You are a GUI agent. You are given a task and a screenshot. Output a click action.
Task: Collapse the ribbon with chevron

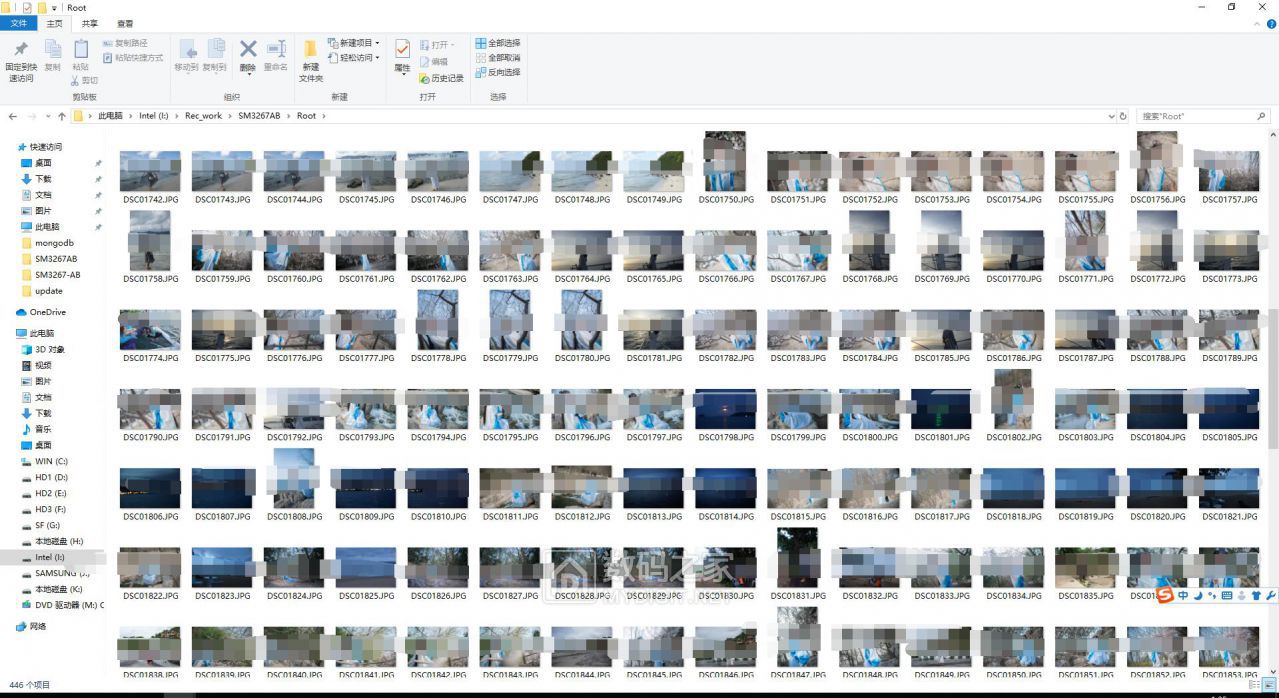[x=1257, y=23]
